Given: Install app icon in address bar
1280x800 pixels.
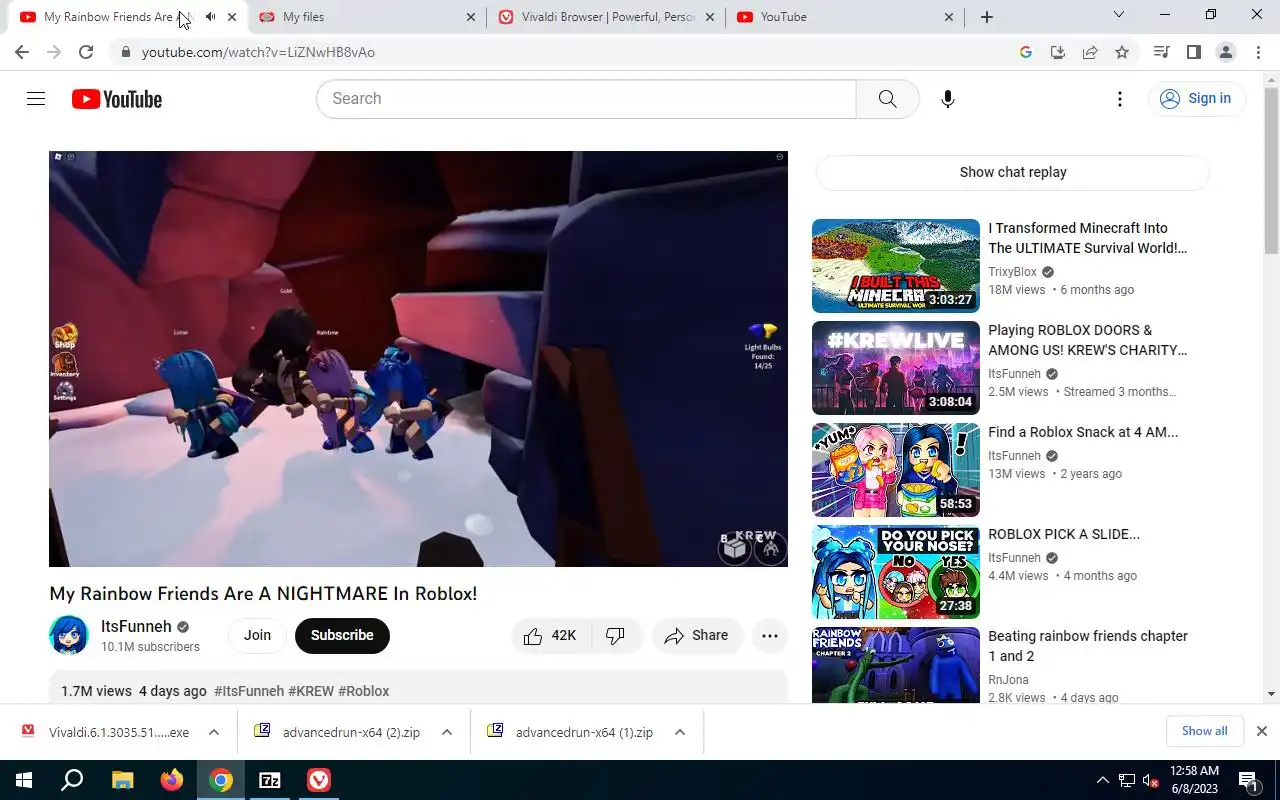Looking at the screenshot, I should coord(1058,52).
